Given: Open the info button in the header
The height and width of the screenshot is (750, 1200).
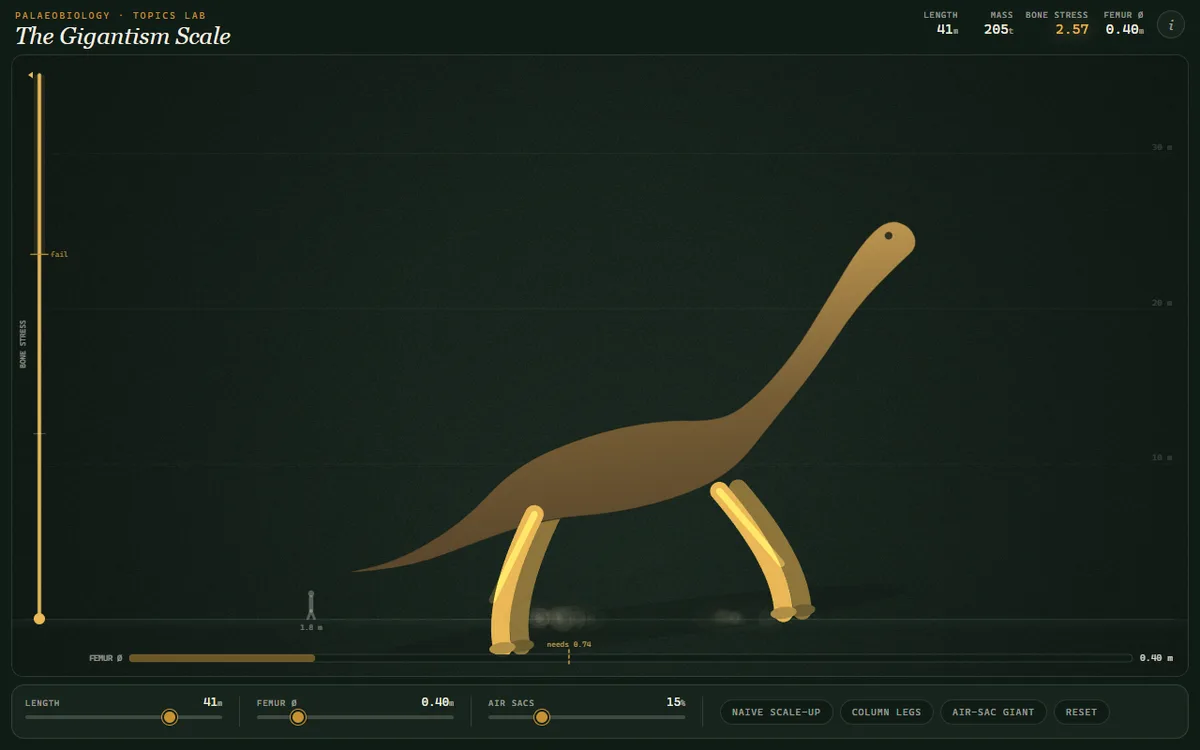Looking at the screenshot, I should tap(1171, 25).
